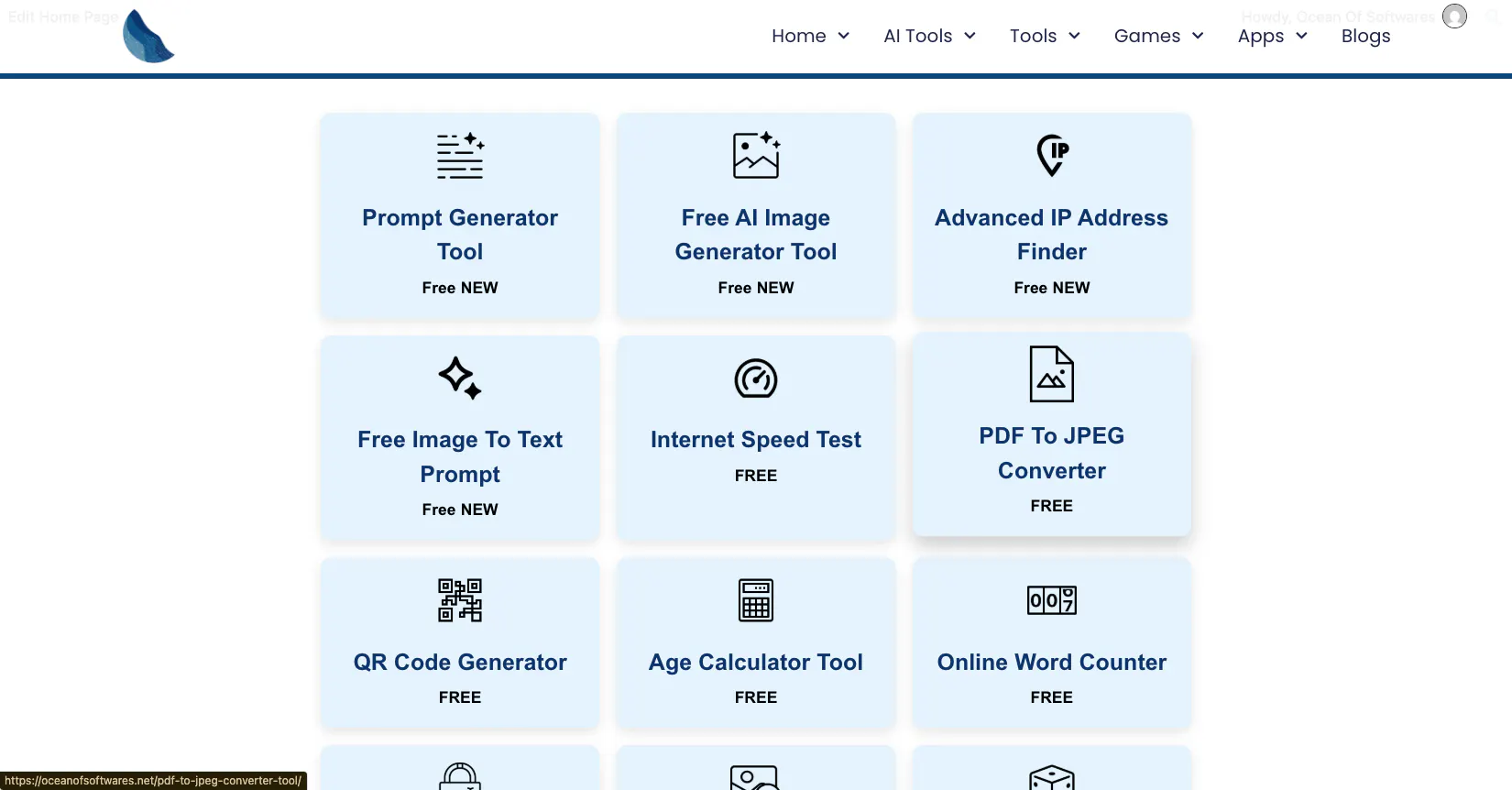This screenshot has width=1512, height=790.
Task: Click the Ocean Of Softwares site logo
Action: point(148,37)
